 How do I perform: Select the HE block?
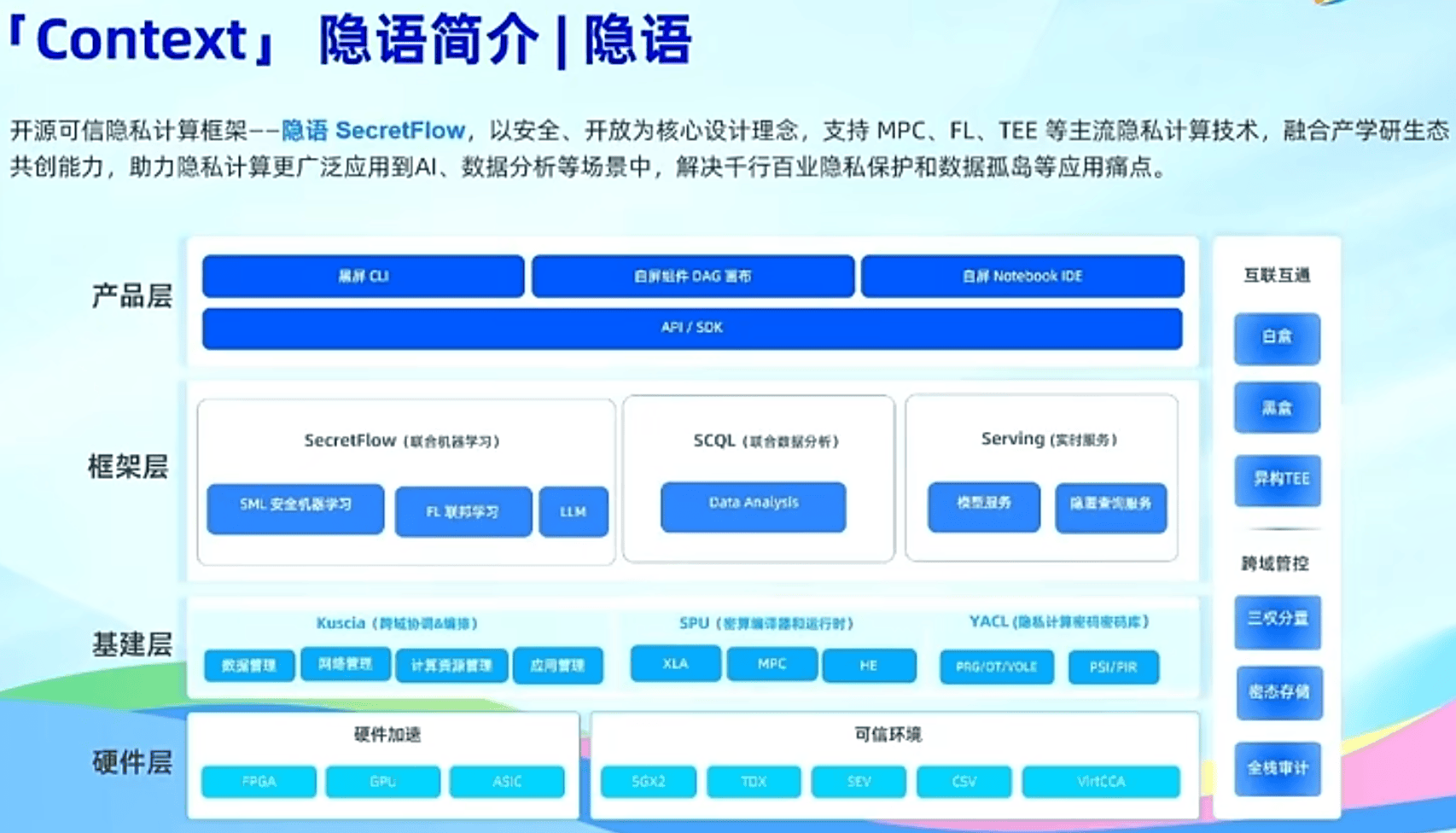point(869,666)
